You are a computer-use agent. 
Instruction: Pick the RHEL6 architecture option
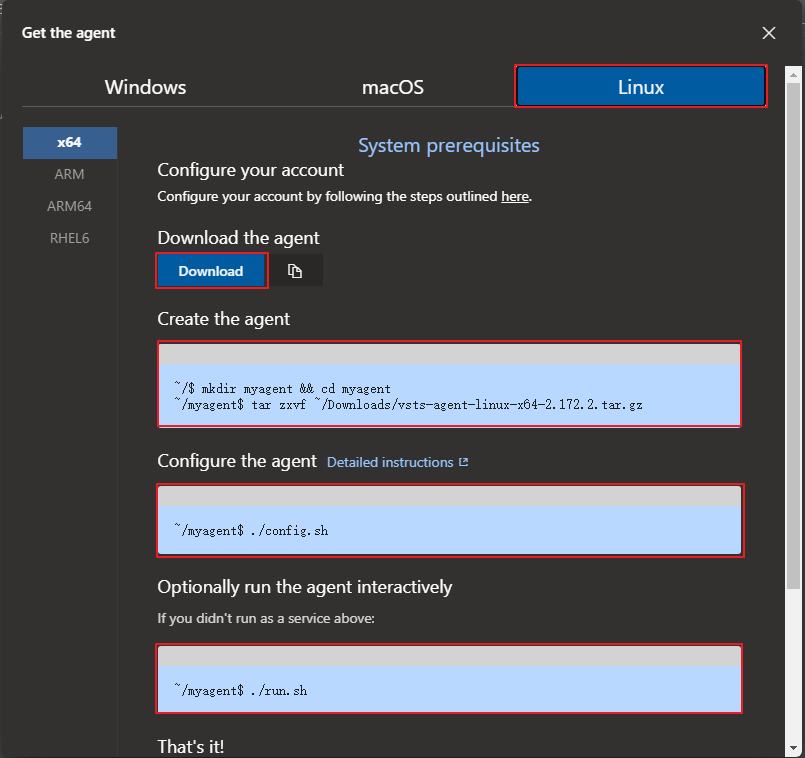[x=69, y=238]
